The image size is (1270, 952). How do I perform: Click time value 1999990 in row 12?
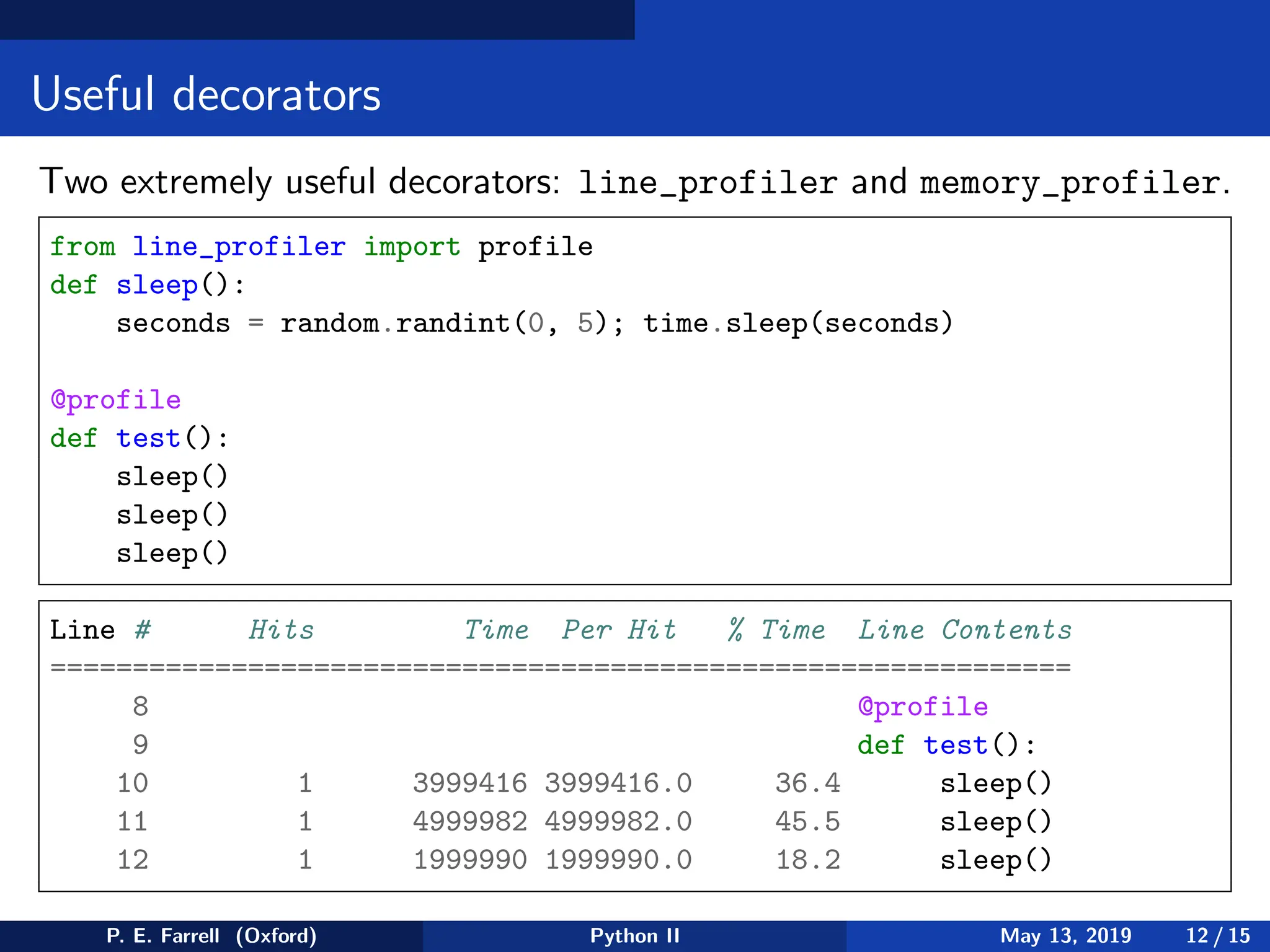(470, 860)
